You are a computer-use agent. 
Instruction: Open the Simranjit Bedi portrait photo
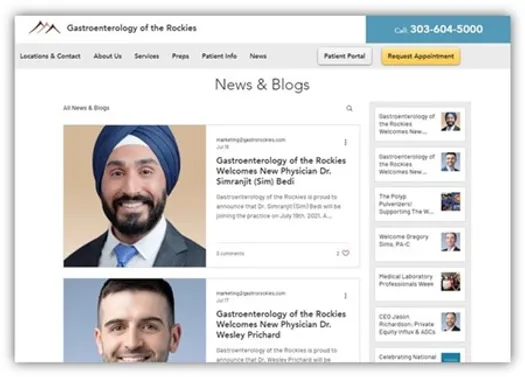[x=135, y=196]
